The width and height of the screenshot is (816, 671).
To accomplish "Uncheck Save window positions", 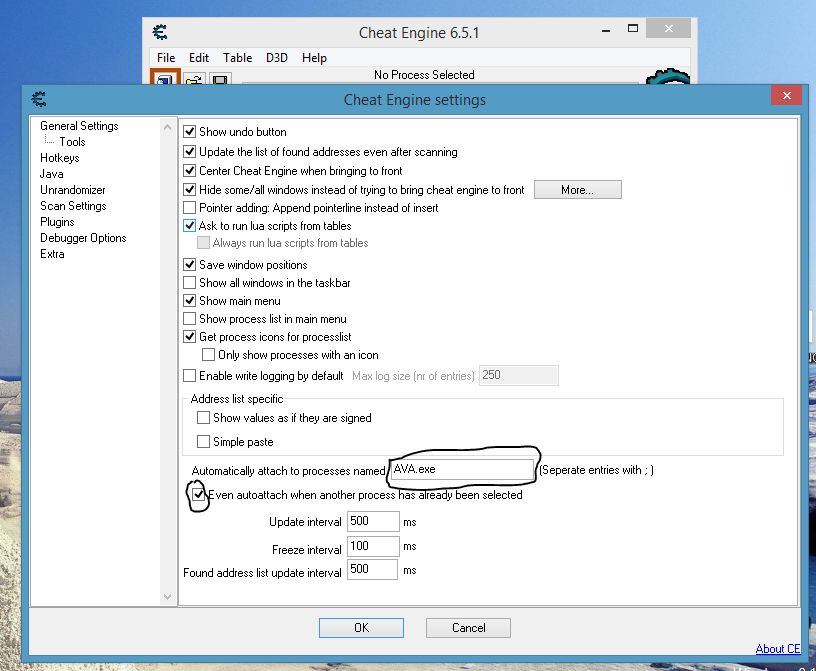I will point(189,264).
